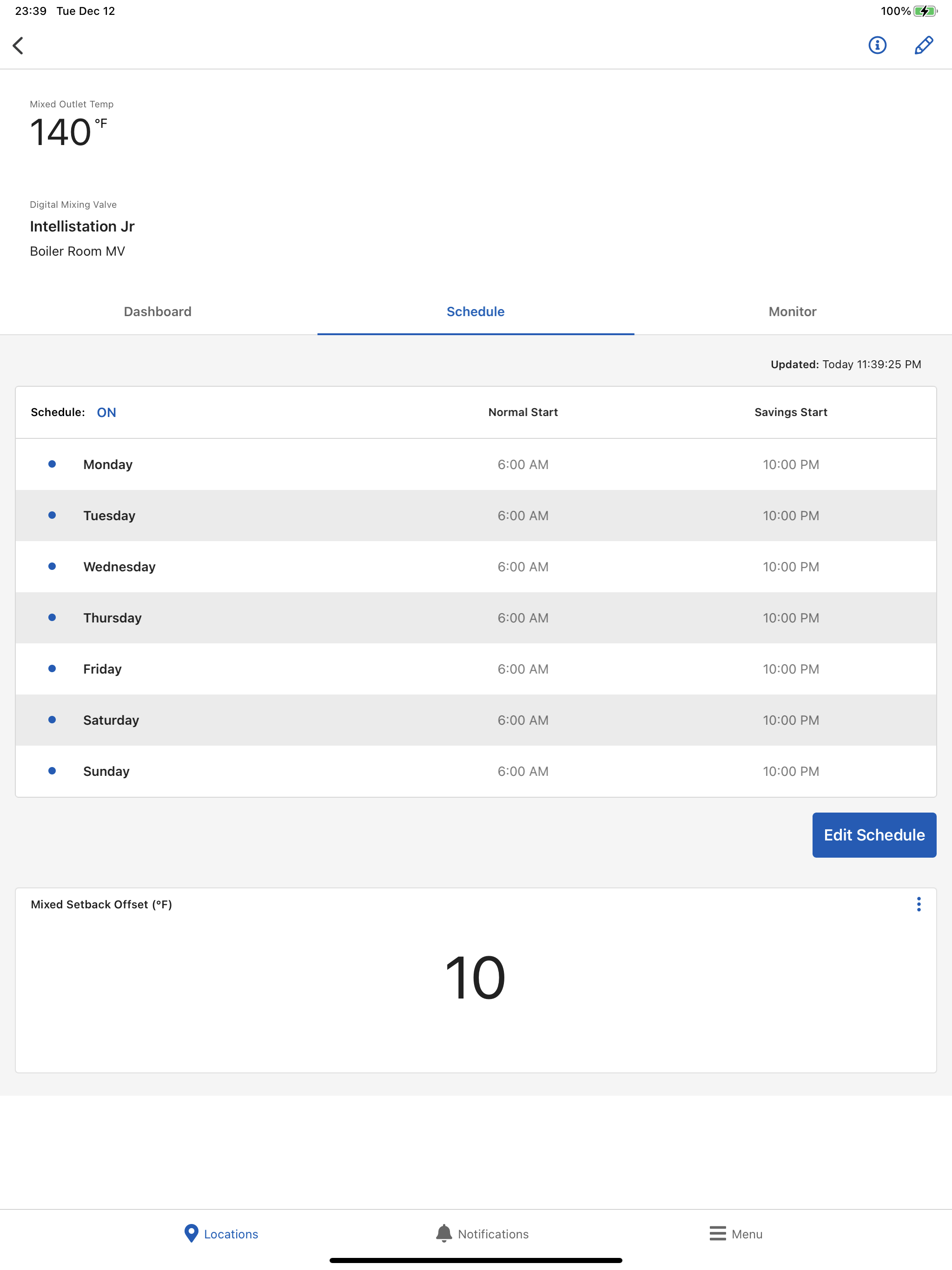Screen dimensions: 952x1270
Task: Click Sunday's 10:00 PM savings start
Action: pos(791,771)
